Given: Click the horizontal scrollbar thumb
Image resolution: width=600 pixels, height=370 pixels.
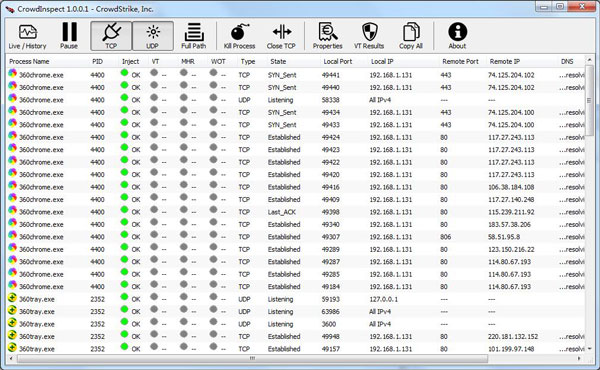Looking at the screenshot, I should coord(253,359).
